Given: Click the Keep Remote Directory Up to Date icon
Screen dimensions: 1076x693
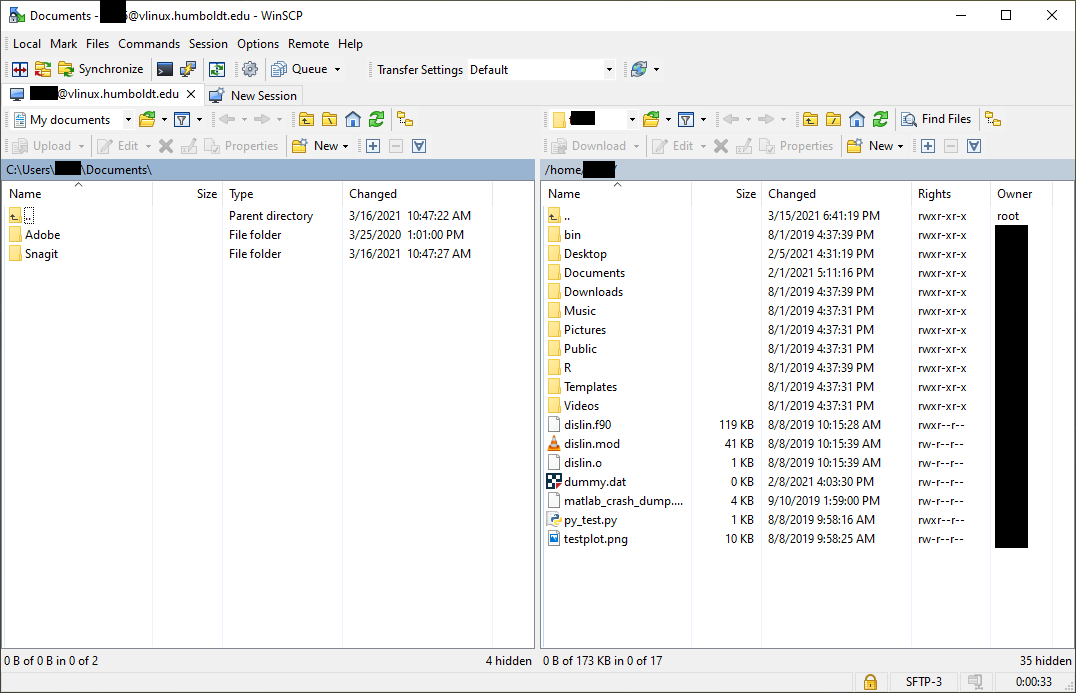Looking at the screenshot, I should pos(217,69).
